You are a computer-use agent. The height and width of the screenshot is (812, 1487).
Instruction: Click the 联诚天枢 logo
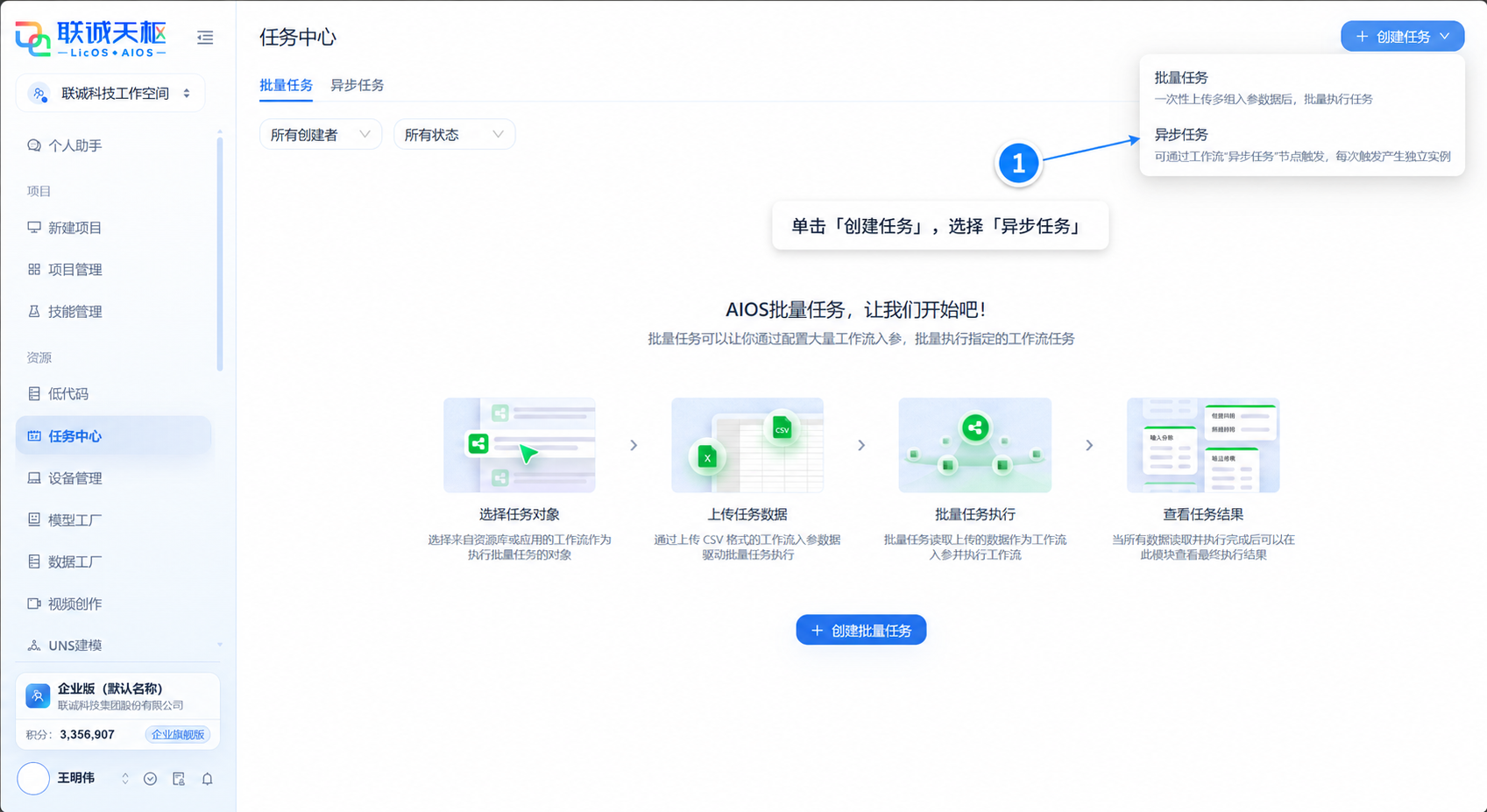pyautogui.click(x=90, y=39)
